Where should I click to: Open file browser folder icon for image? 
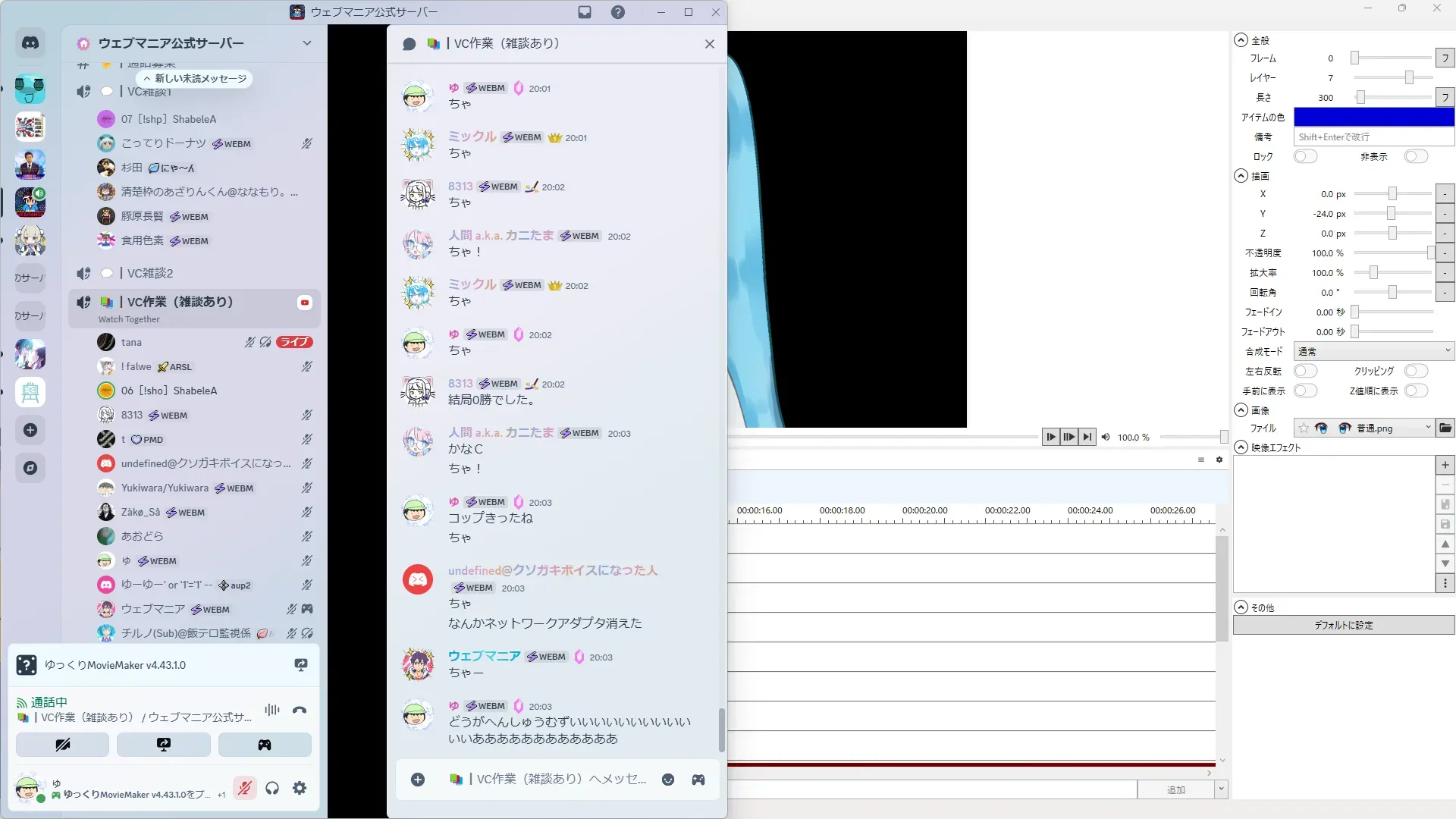pos(1445,428)
